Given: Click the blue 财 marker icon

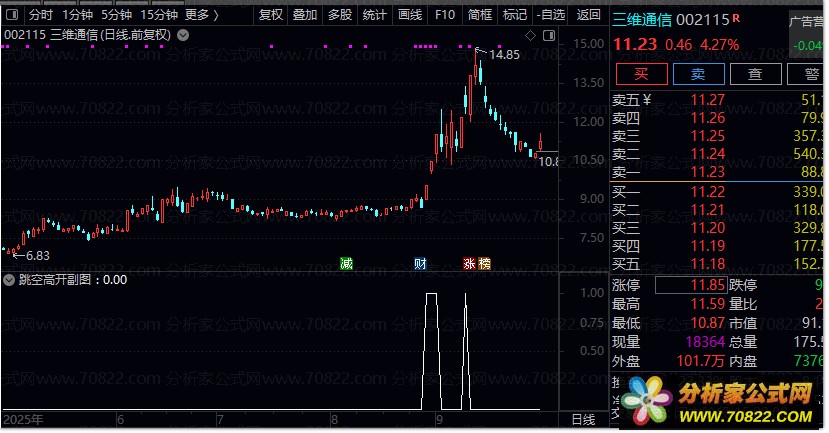Looking at the screenshot, I should pyautogui.click(x=420, y=263).
